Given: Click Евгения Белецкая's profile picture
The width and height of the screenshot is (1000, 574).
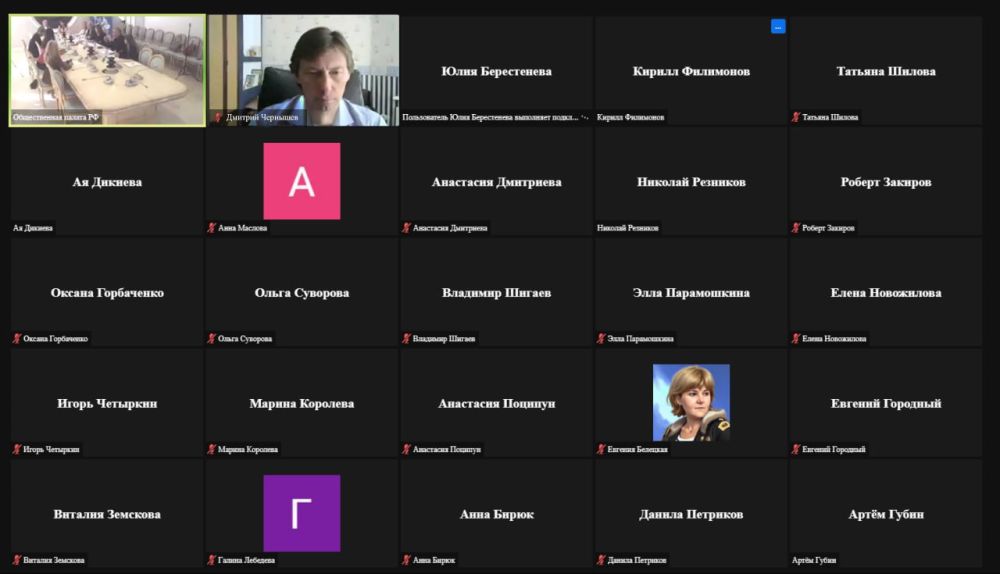Looking at the screenshot, I should (x=691, y=402).
